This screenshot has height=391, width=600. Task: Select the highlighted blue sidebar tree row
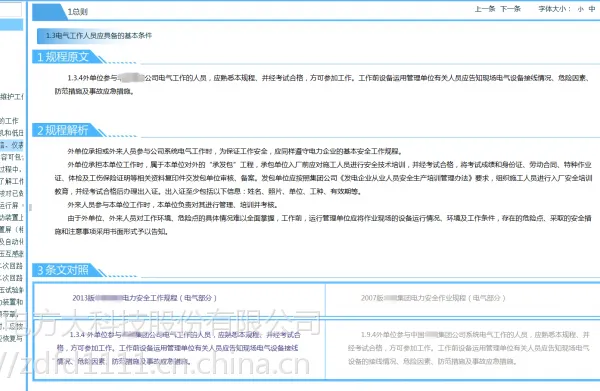coord(11,145)
